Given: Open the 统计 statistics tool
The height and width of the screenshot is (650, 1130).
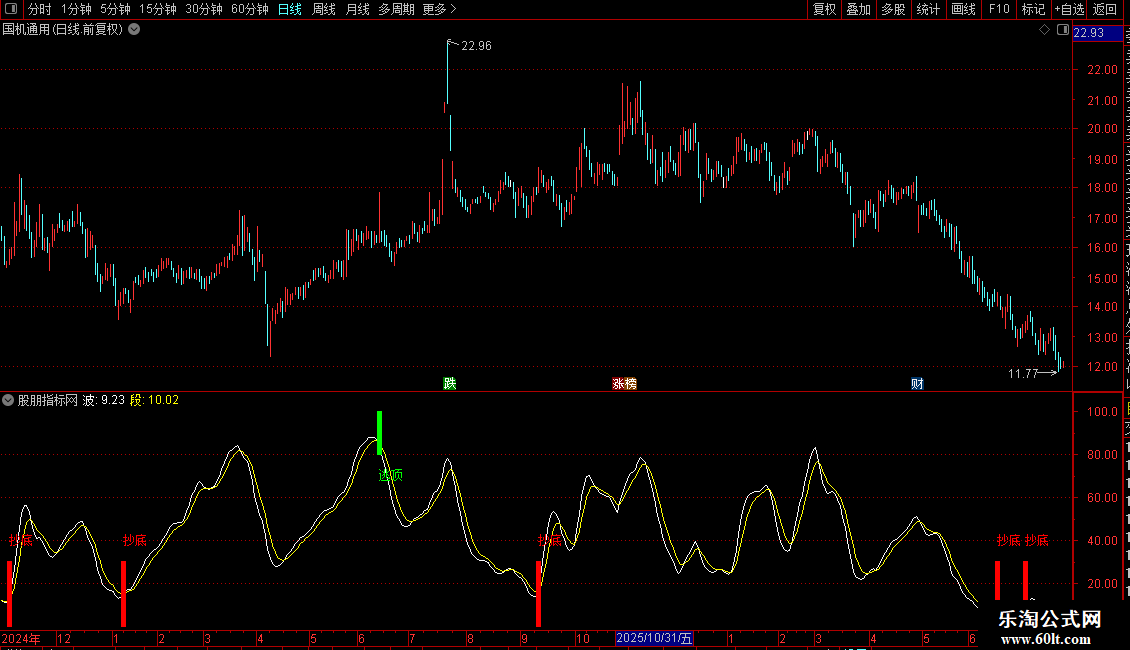Looking at the screenshot, I should point(928,9).
